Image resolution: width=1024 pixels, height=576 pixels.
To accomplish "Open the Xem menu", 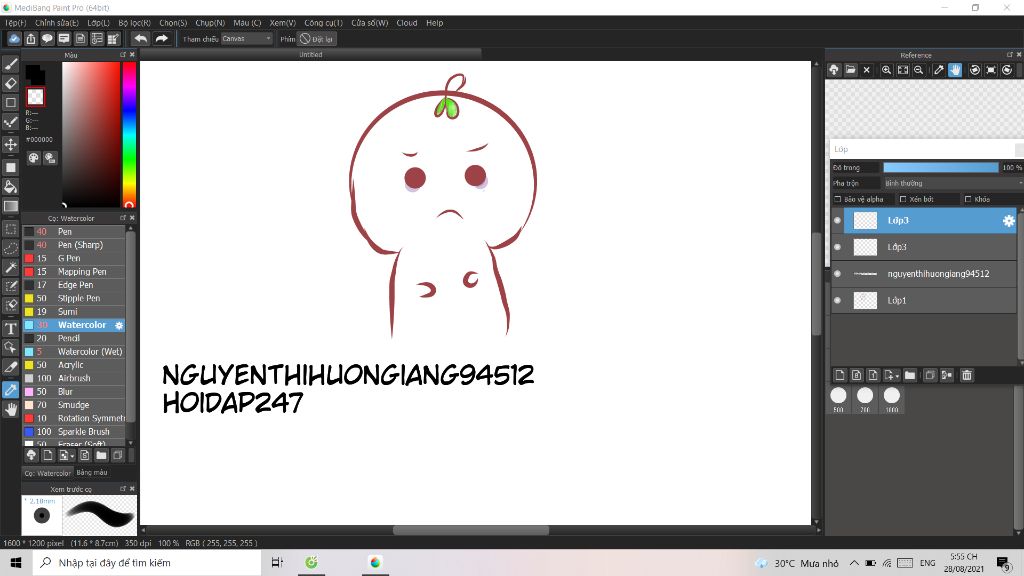I will coord(283,23).
